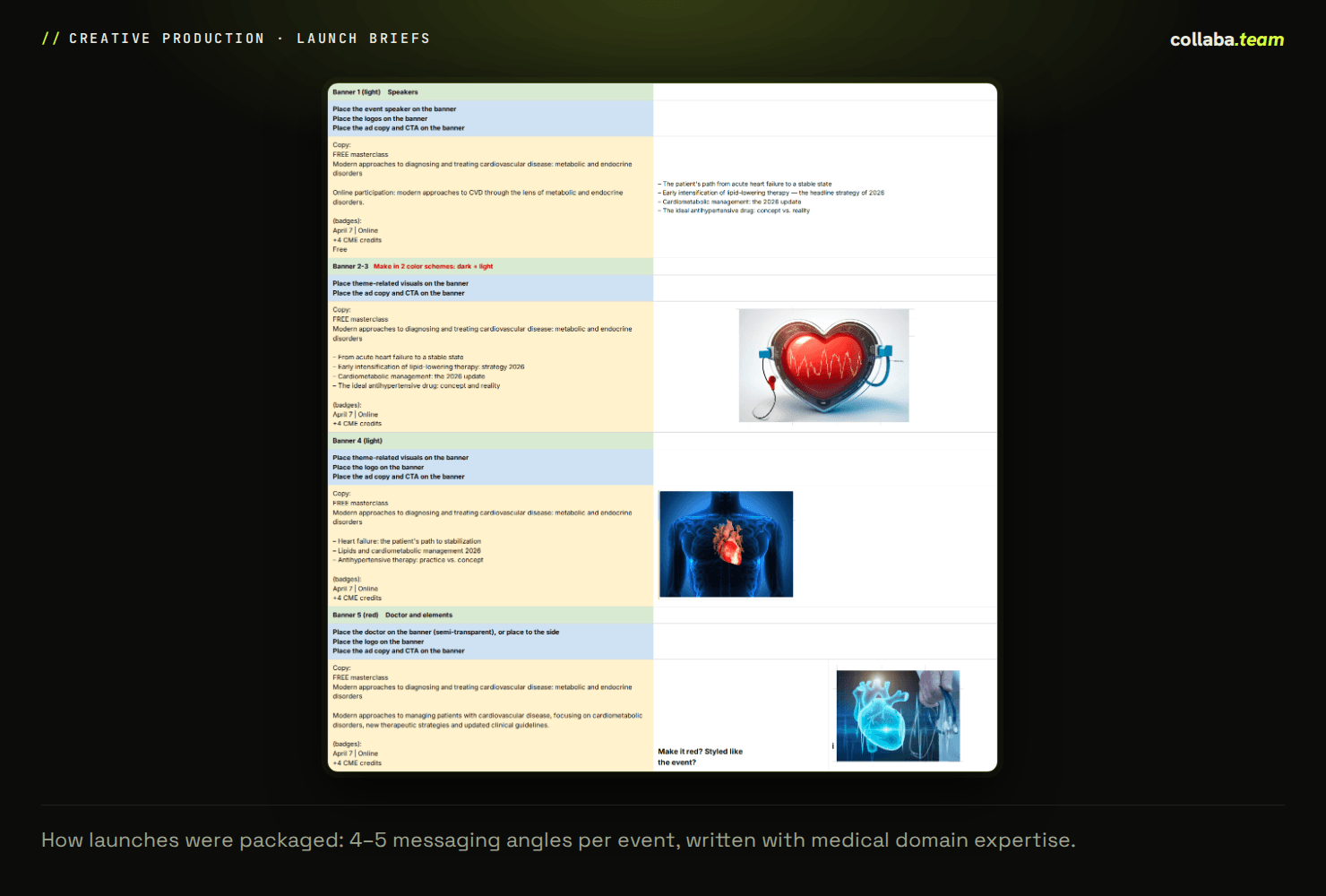Image resolution: width=1326 pixels, height=896 pixels.
Task: Click the 'Make it red? Styled like the event?' note
Action: pos(700,757)
